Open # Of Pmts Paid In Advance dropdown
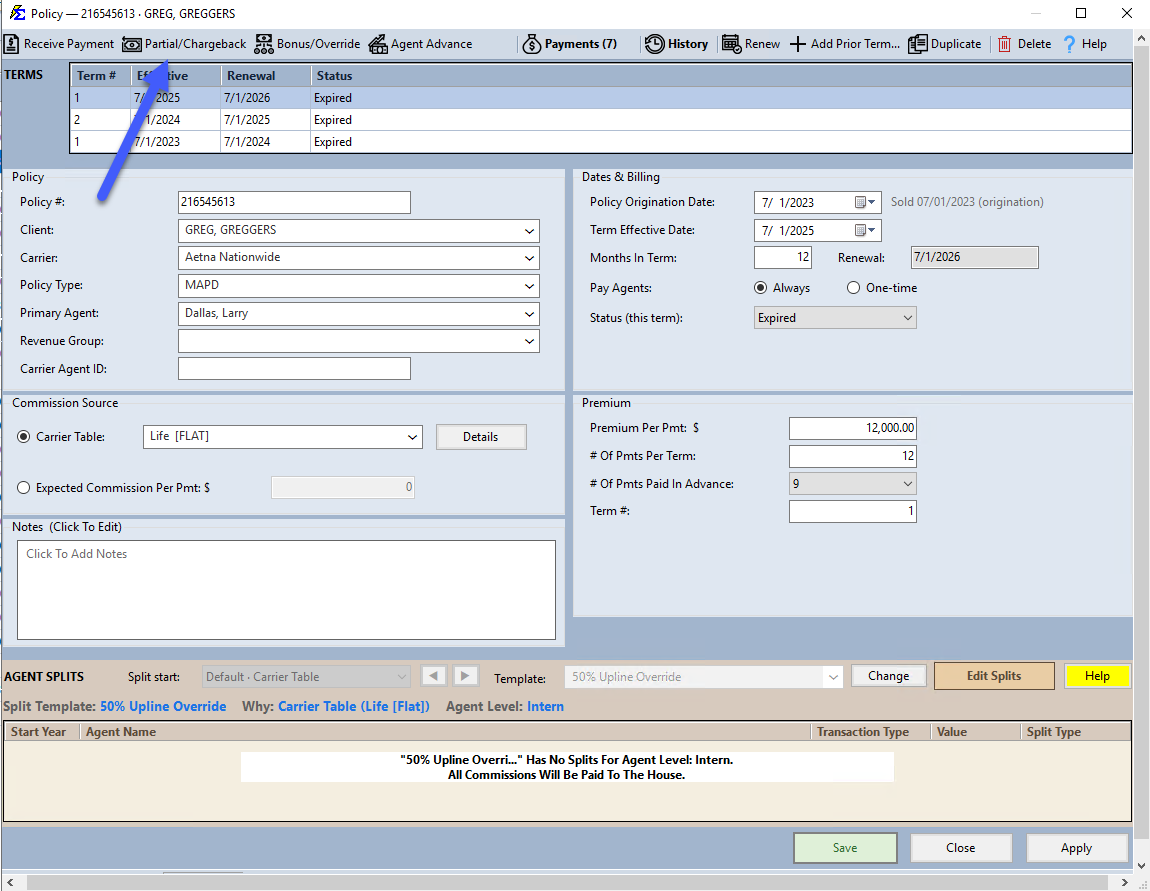Image resolution: width=1150 pixels, height=891 pixels. click(852, 483)
